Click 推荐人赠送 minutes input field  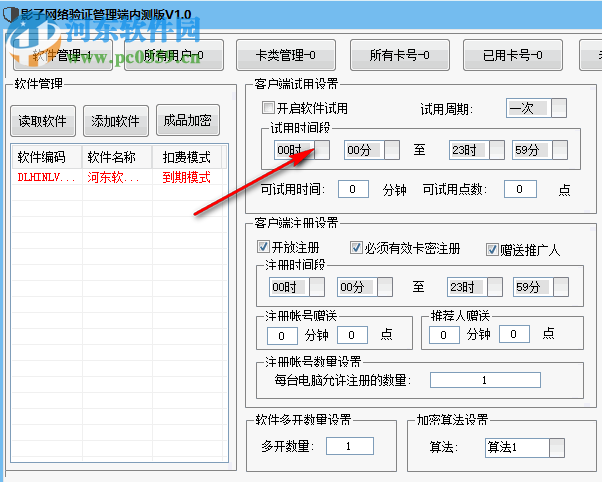444,335
